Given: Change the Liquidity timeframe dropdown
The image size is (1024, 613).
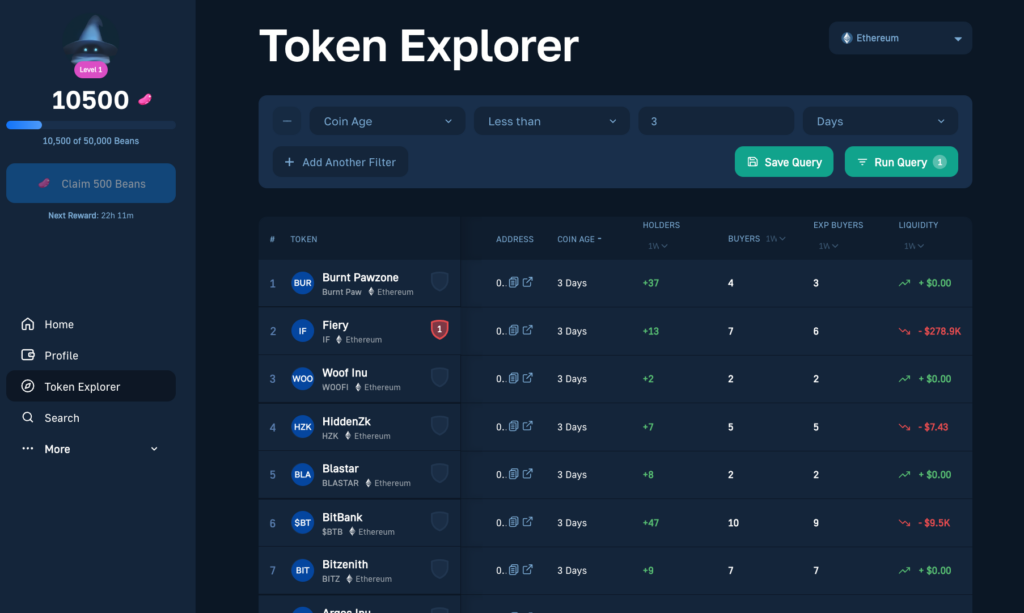Looking at the screenshot, I should (x=914, y=246).
